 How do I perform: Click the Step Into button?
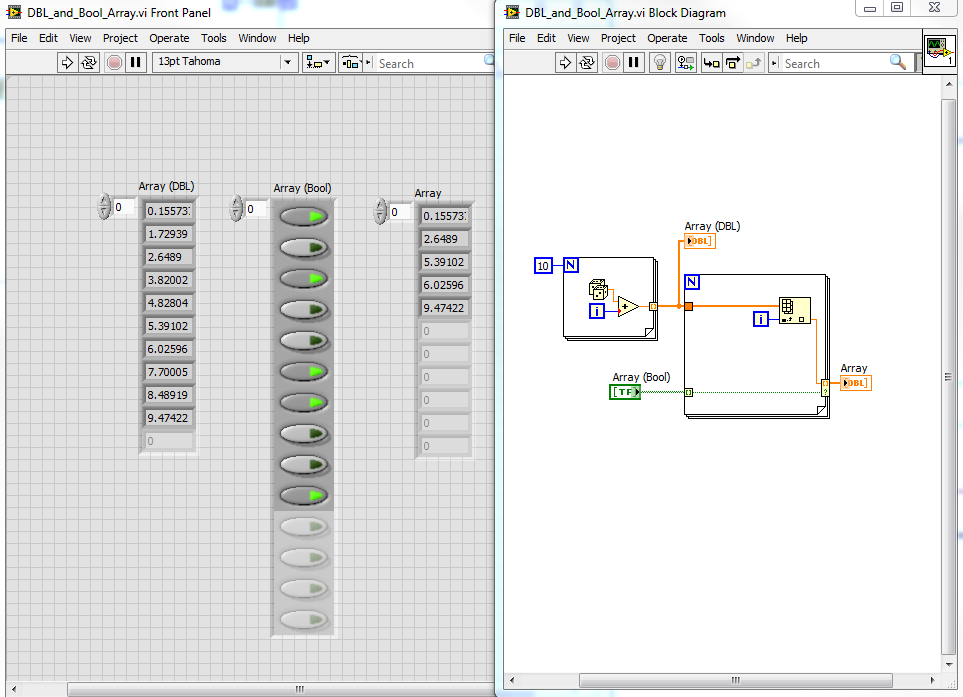[x=711, y=62]
